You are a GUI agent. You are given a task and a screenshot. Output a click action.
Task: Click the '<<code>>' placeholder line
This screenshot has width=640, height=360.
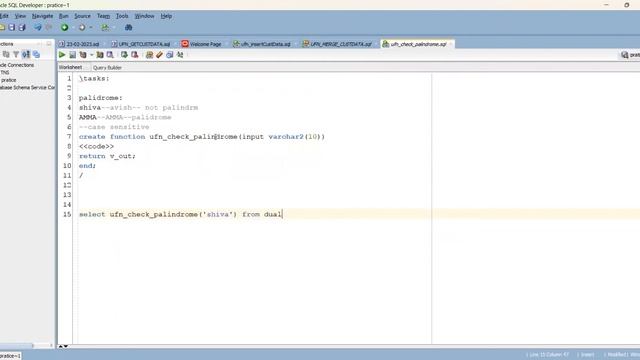[x=96, y=146]
